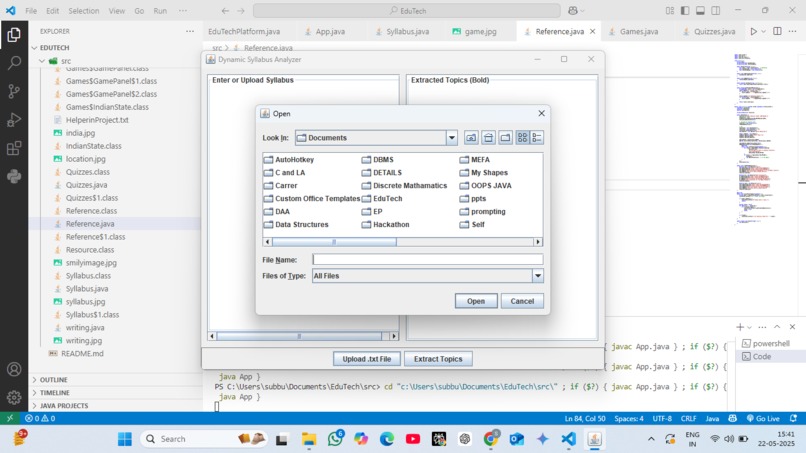Switch Open dialog to List view

point(522,137)
